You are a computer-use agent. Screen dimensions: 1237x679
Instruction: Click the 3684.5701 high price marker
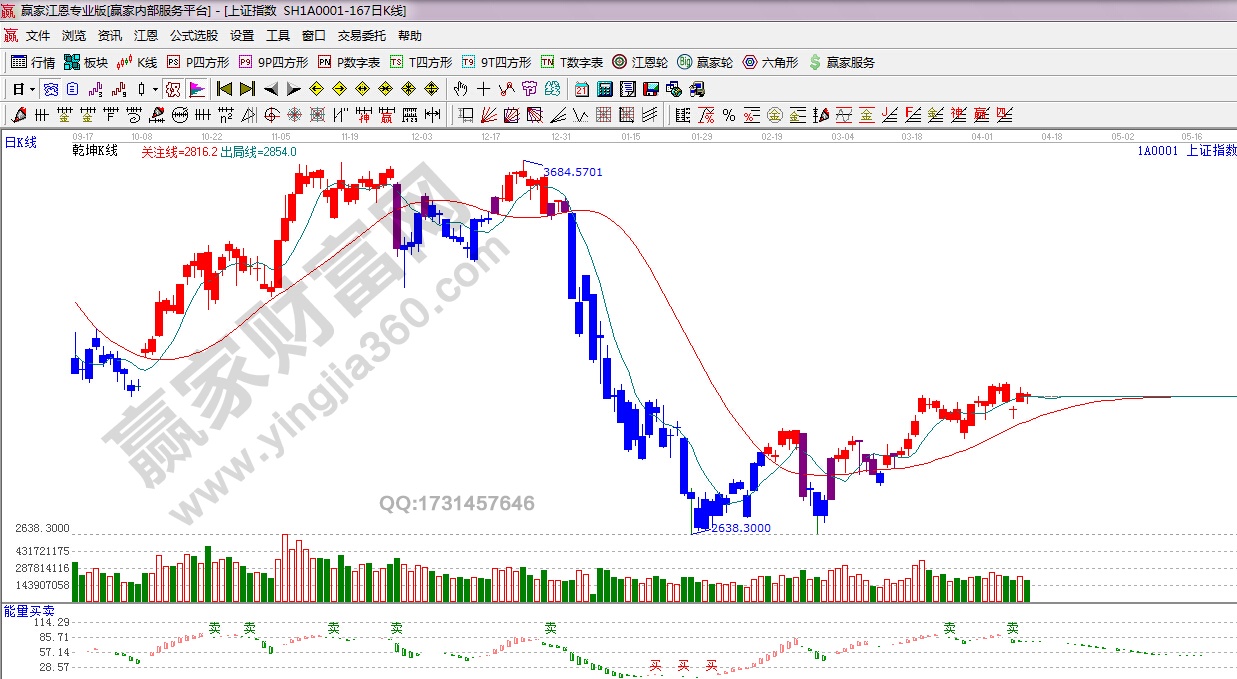coord(573,172)
